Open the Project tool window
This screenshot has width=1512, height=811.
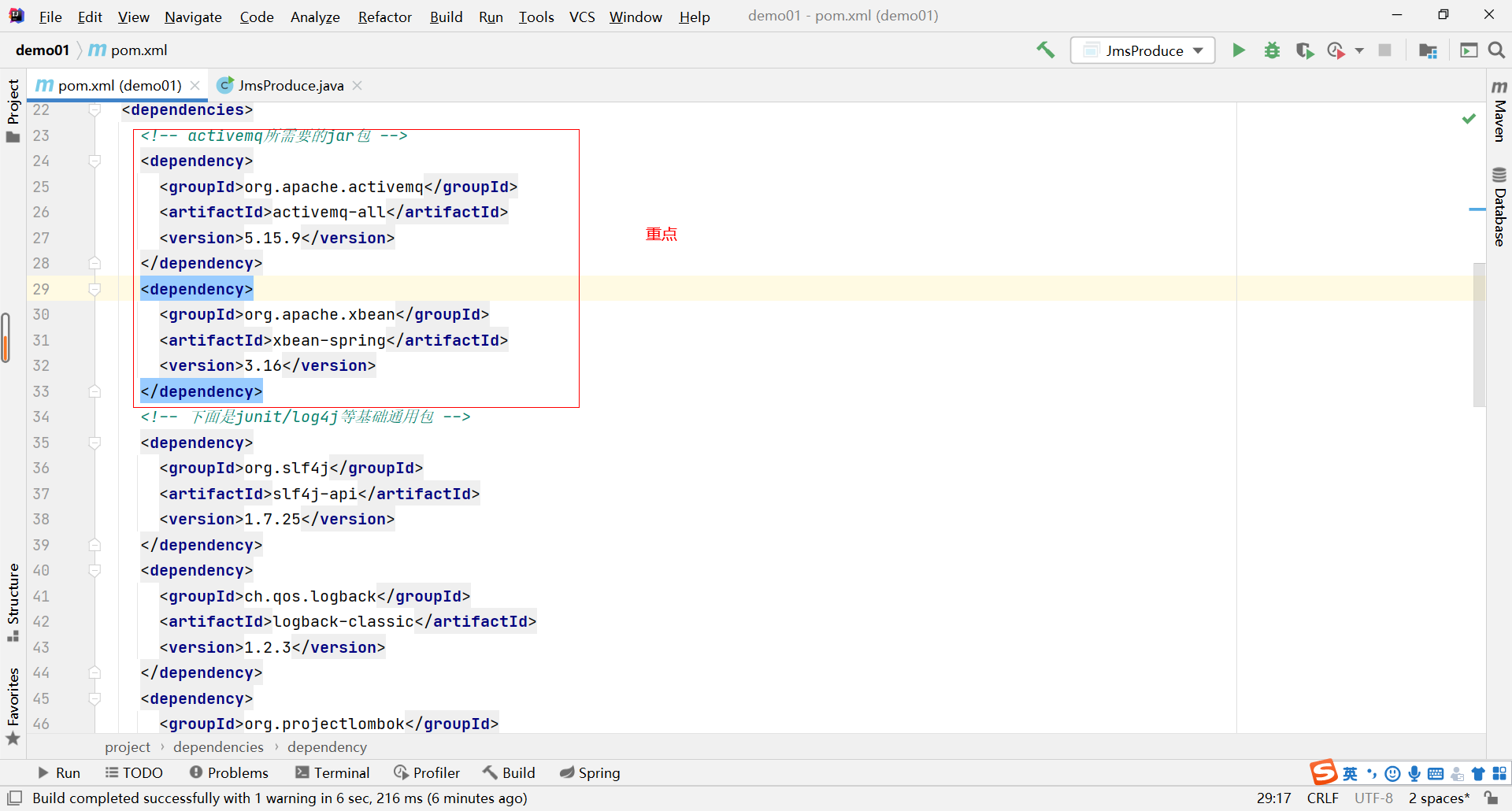[x=13, y=110]
